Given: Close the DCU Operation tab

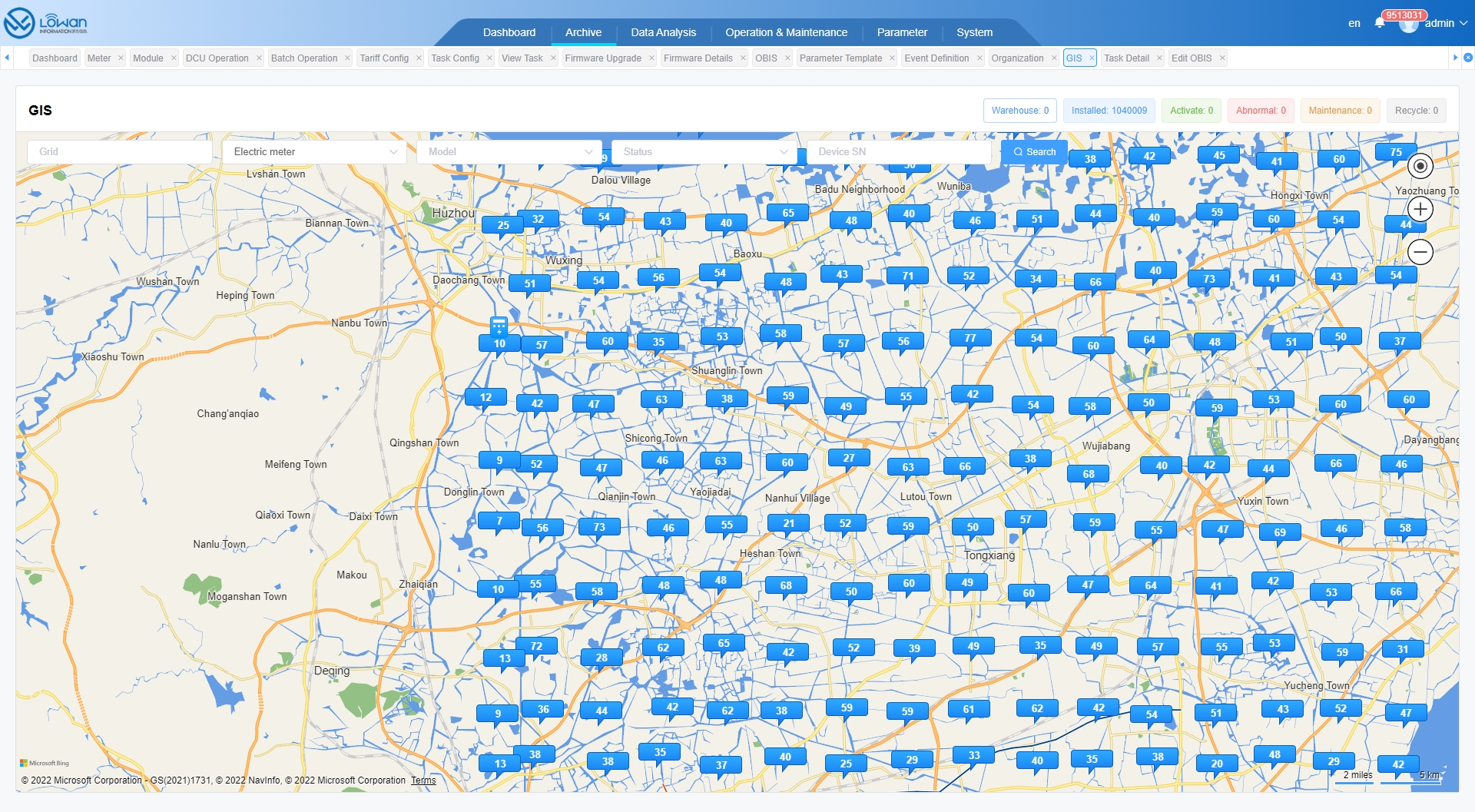Looking at the screenshot, I should [259, 58].
